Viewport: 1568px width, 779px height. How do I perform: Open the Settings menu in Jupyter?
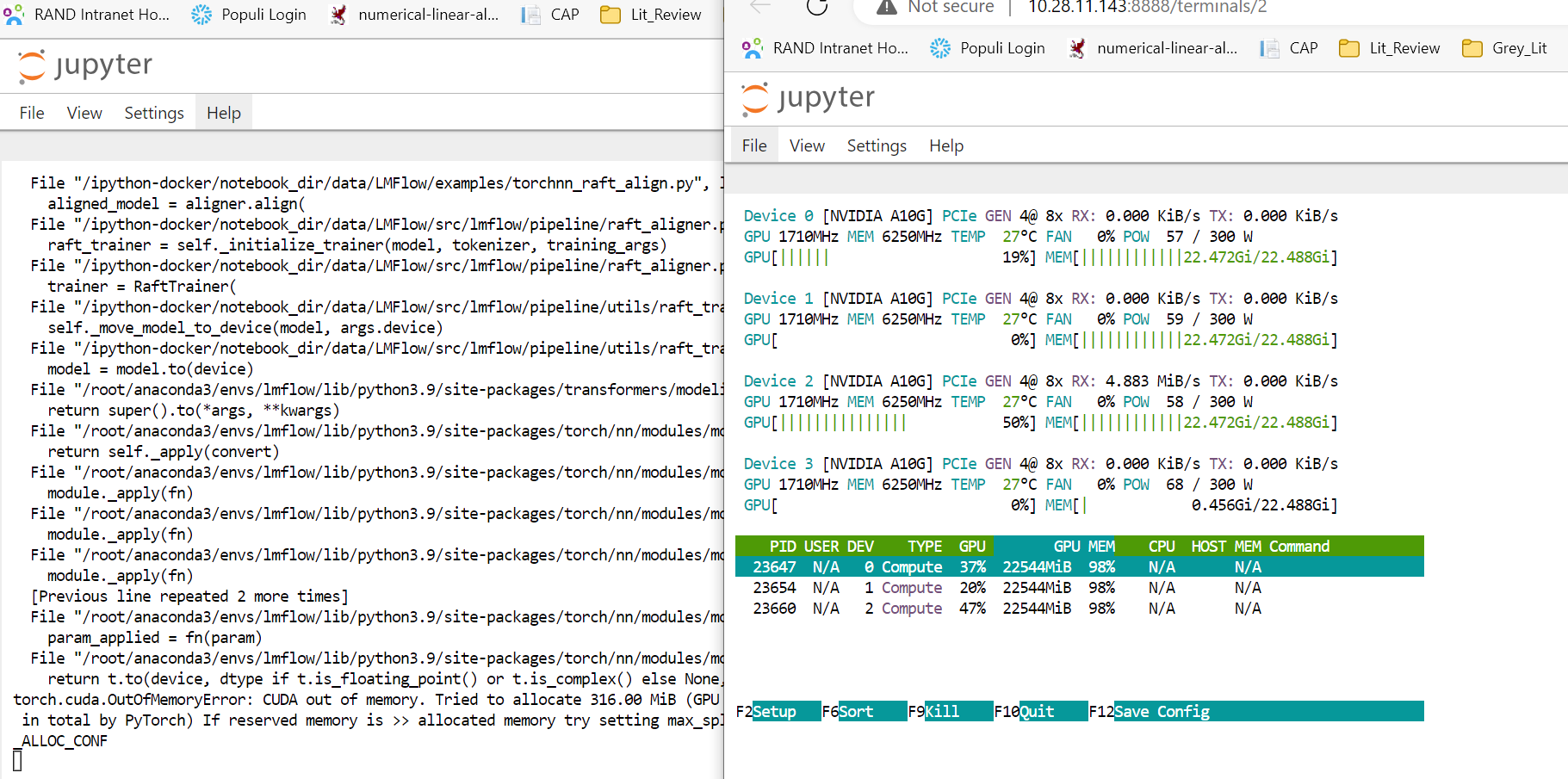coord(876,145)
